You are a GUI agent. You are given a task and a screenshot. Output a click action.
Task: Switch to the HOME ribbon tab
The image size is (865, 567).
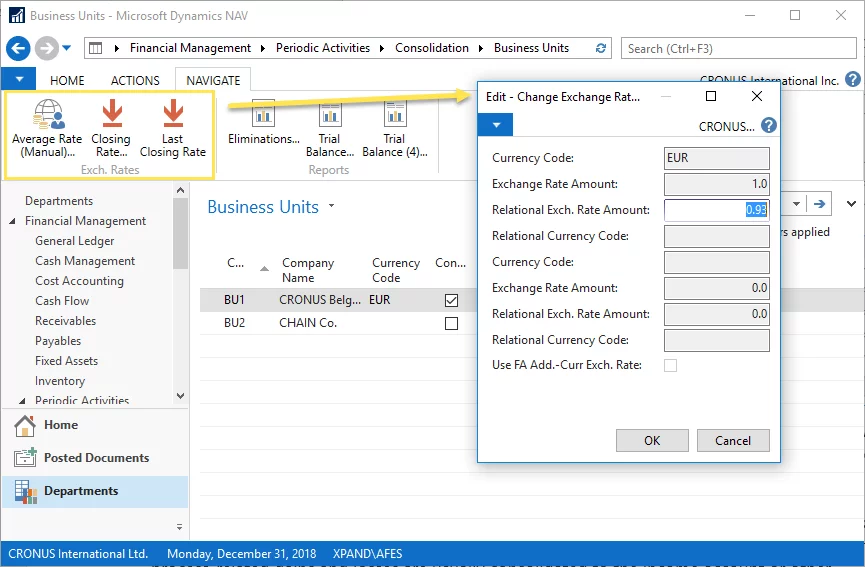(x=68, y=81)
